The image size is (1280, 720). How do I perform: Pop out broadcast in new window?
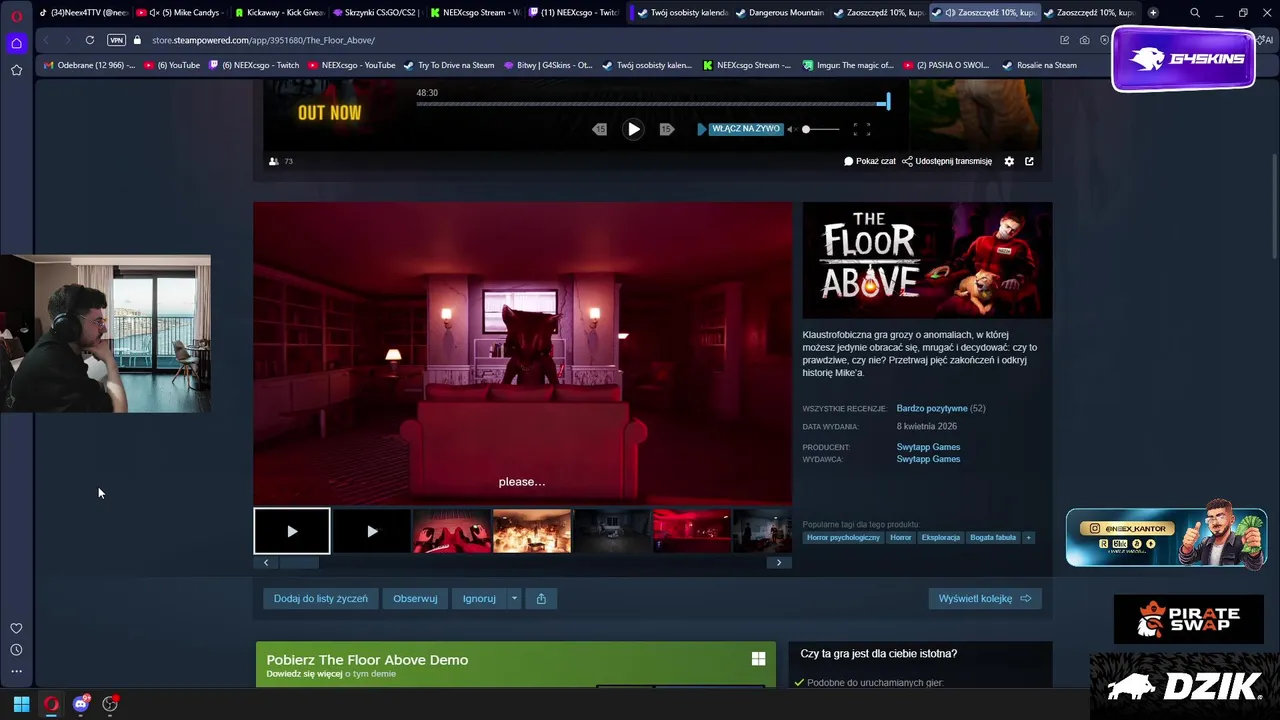(1029, 161)
